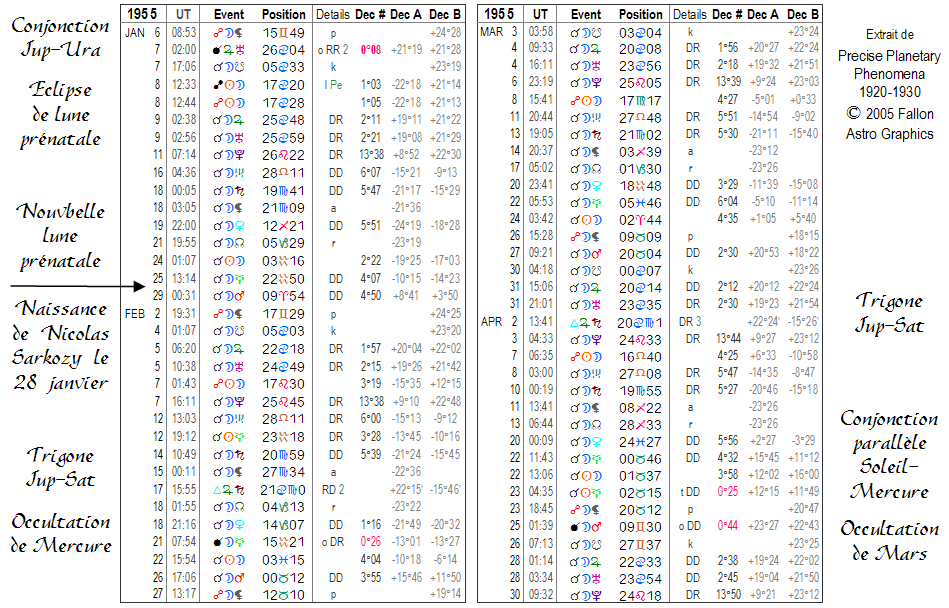This screenshot has width=949, height=608.
Task: Click the Event header in the JAN–FEB table
Action: (x=229, y=15)
